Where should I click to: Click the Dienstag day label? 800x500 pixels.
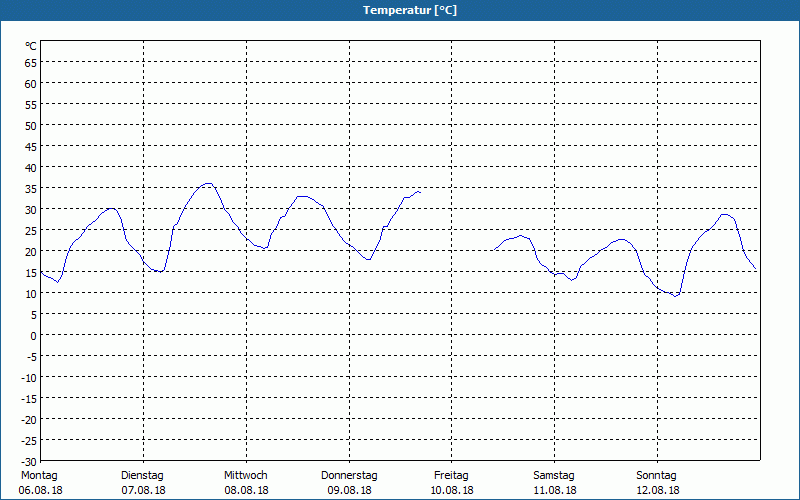pyautogui.click(x=142, y=476)
